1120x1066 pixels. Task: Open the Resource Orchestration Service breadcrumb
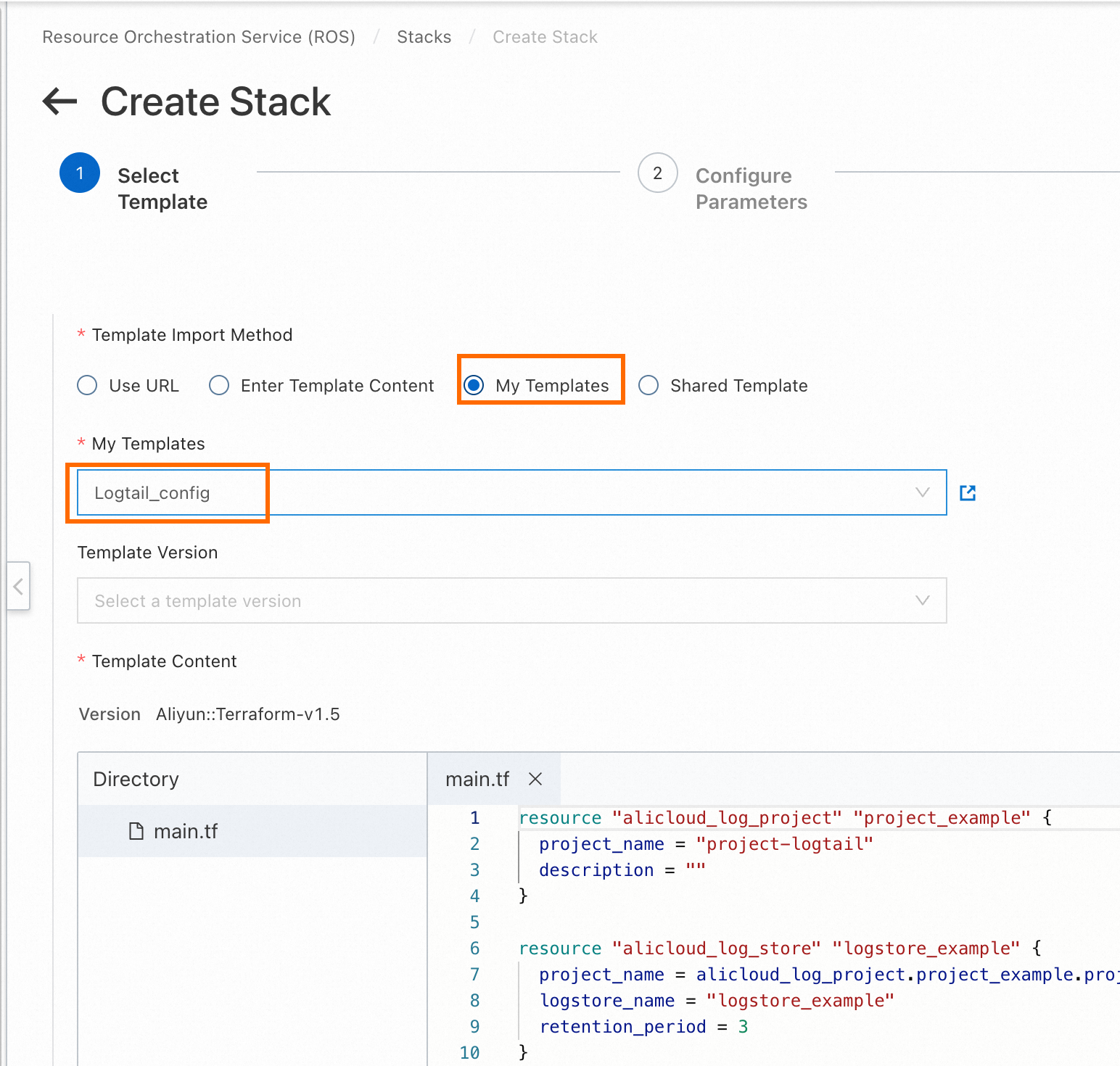[x=199, y=37]
